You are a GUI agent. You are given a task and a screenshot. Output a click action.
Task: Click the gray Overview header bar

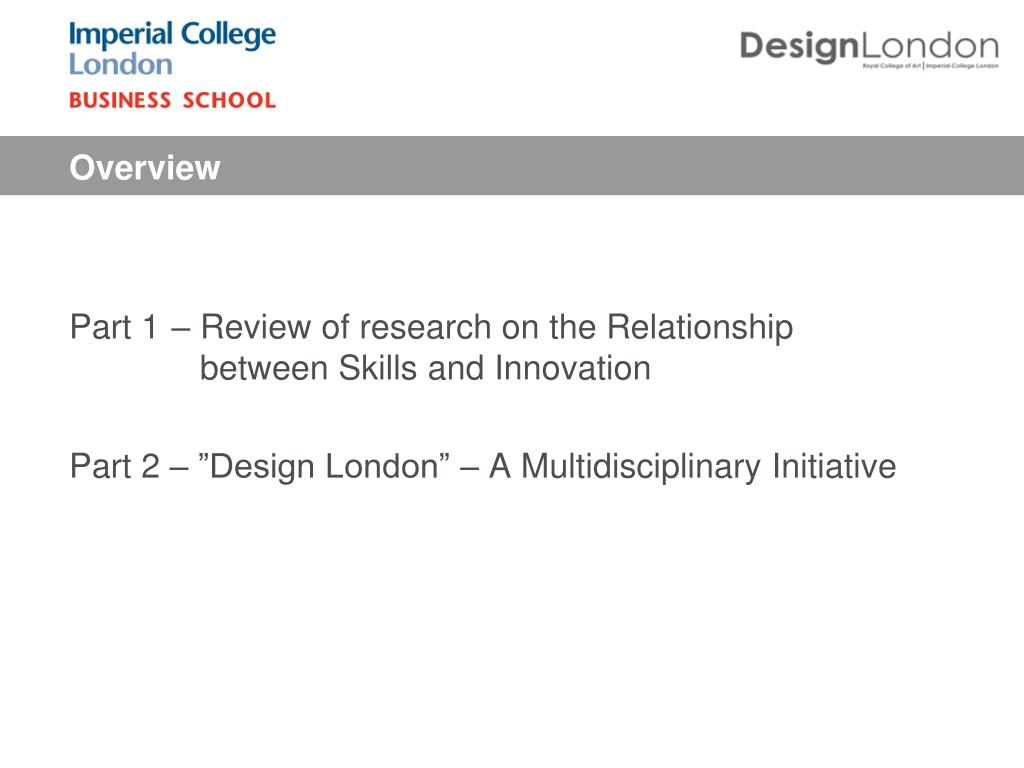click(512, 165)
